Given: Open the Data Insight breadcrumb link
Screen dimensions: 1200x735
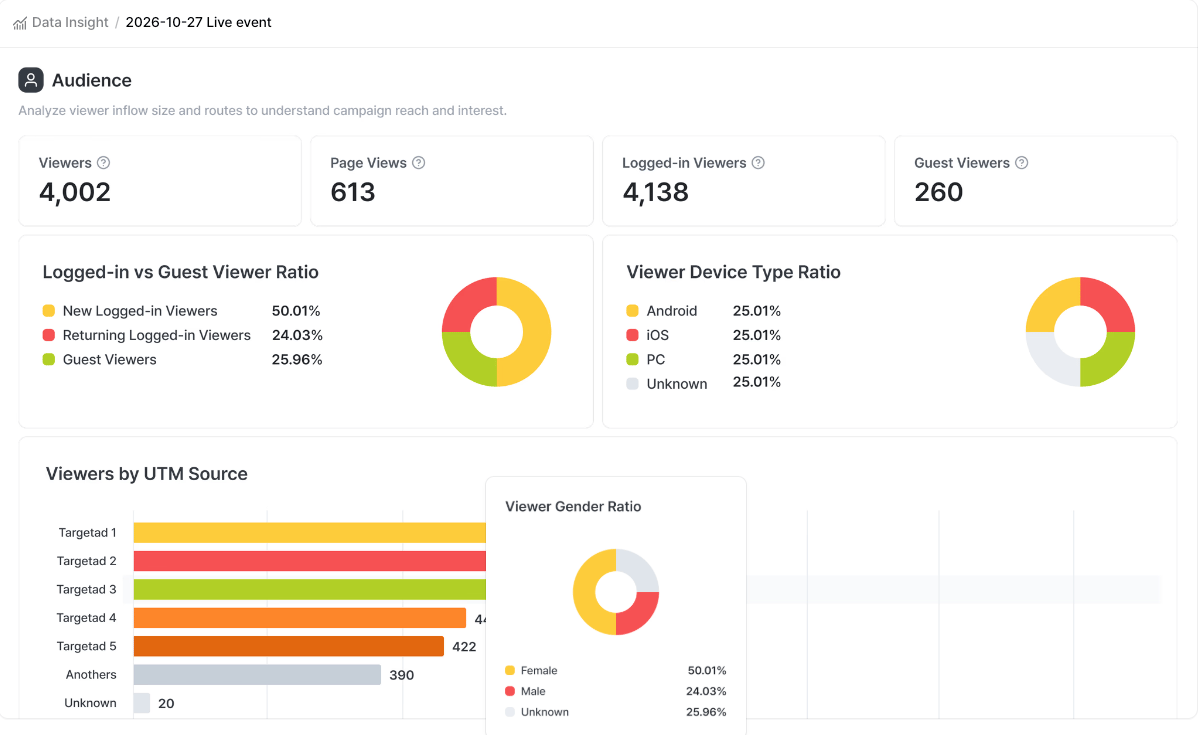Looking at the screenshot, I should 70,22.
